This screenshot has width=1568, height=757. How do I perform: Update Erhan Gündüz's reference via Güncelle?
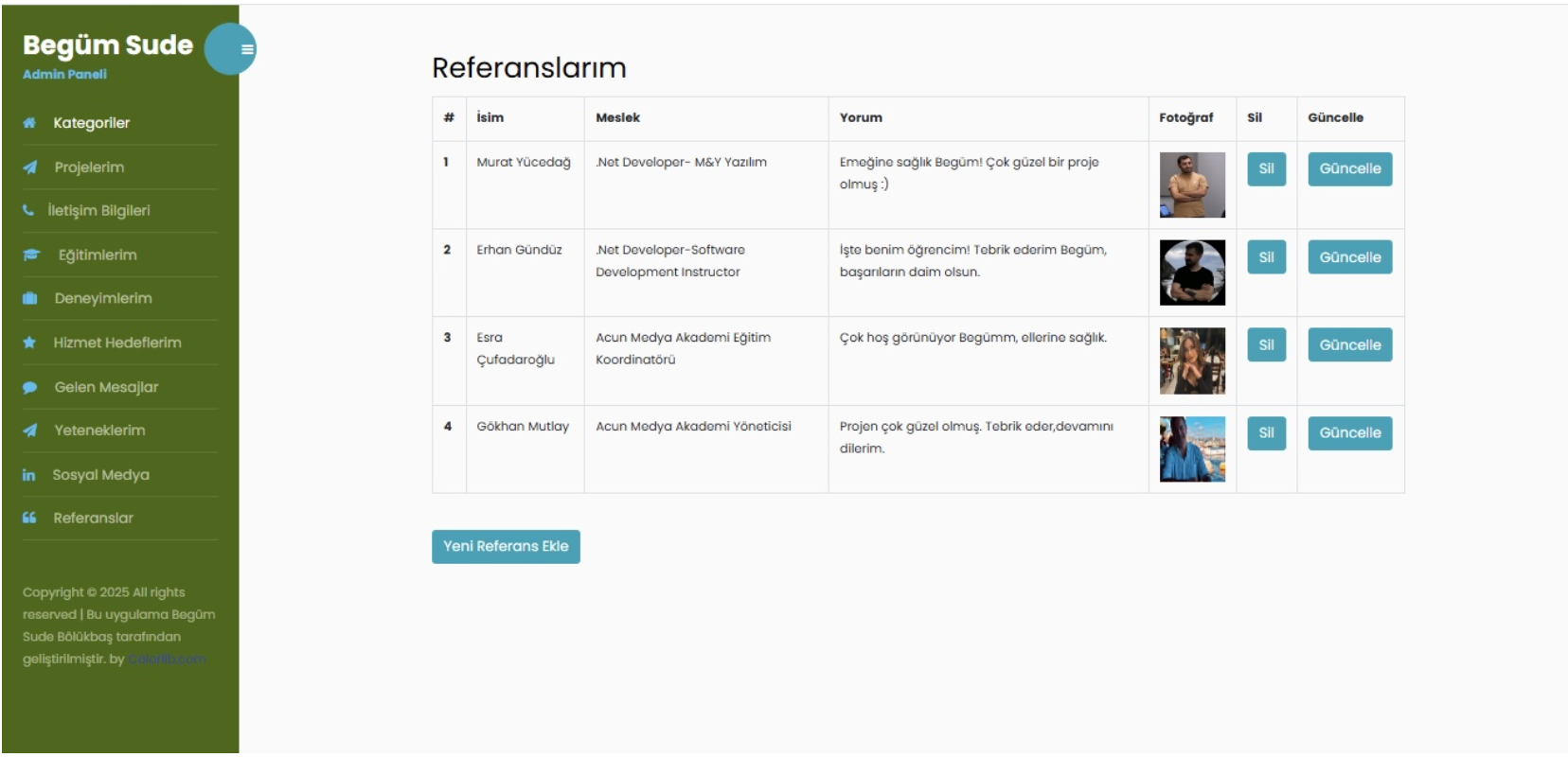coord(1350,256)
